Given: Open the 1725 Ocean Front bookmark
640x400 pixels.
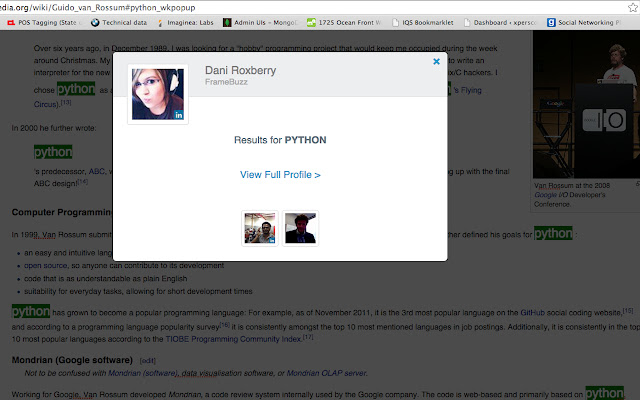Looking at the screenshot, I should click(x=344, y=22).
